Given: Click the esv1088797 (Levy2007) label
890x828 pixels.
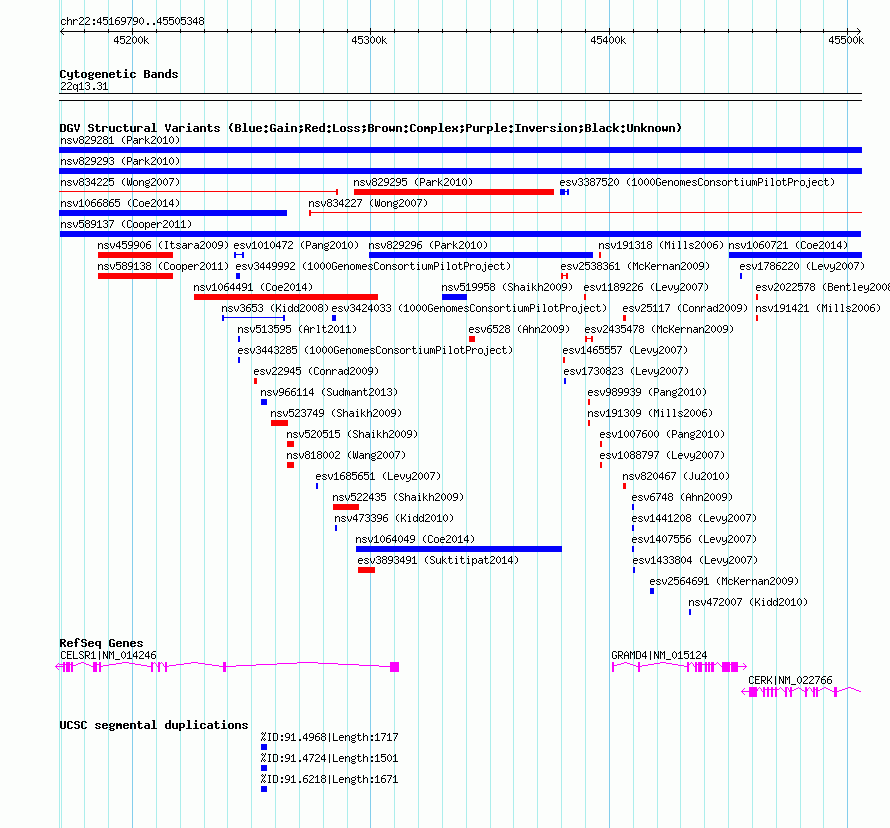Looking at the screenshot, I should coord(662,455).
